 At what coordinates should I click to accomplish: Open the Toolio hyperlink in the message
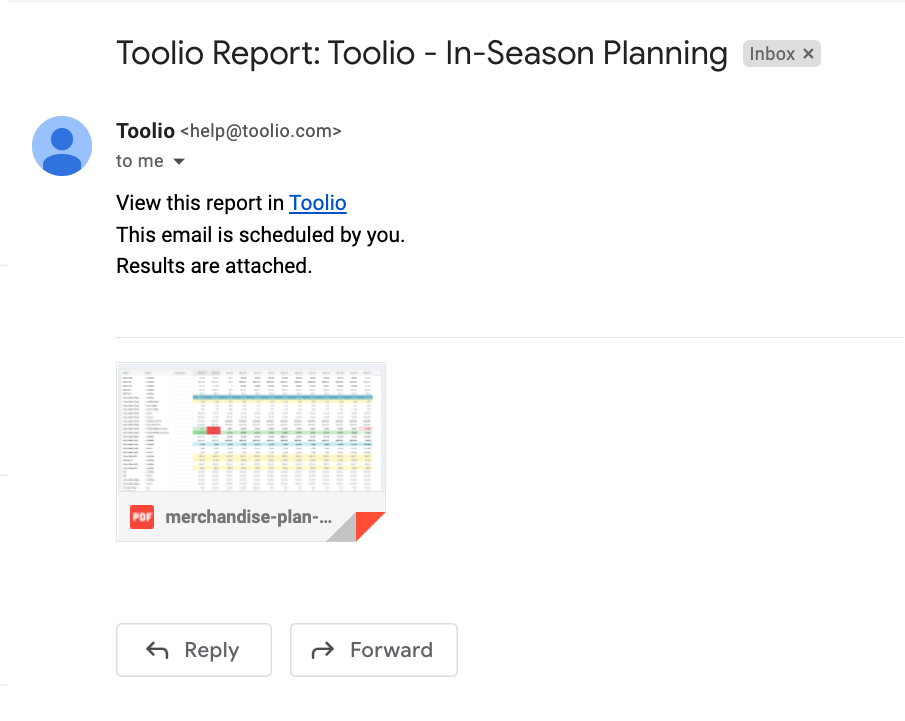pyautogui.click(x=317, y=203)
